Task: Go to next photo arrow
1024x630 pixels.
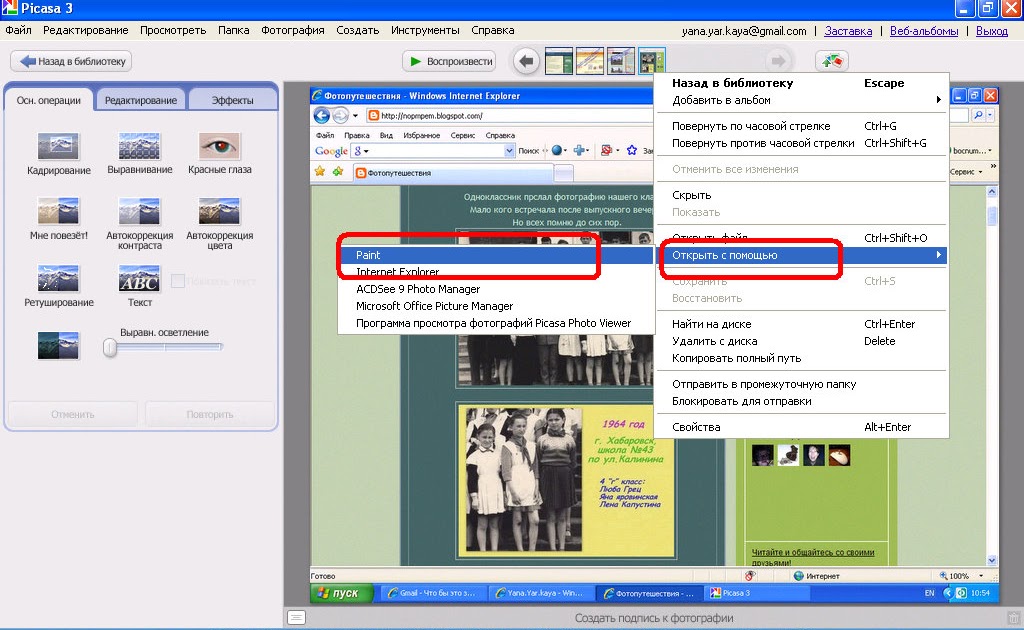Action: pos(778,61)
